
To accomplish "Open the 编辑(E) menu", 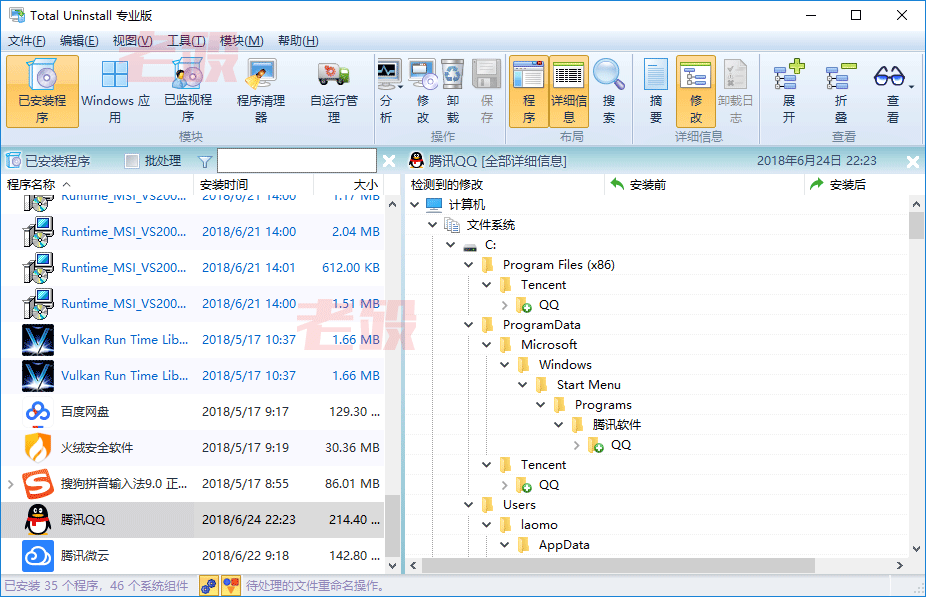I will pyautogui.click(x=79, y=41).
